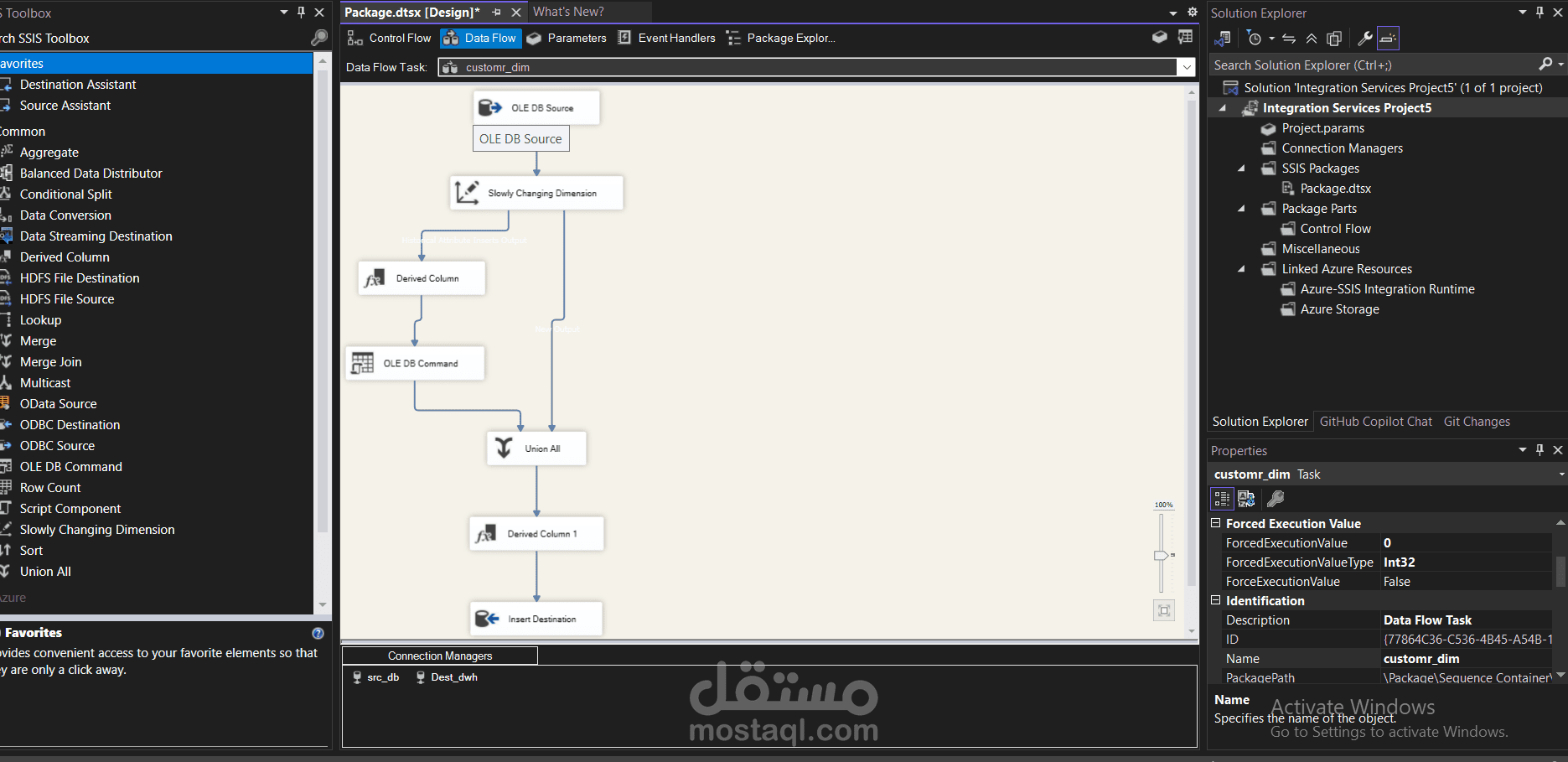
Task: Open the Parameters tab
Action: (567, 38)
